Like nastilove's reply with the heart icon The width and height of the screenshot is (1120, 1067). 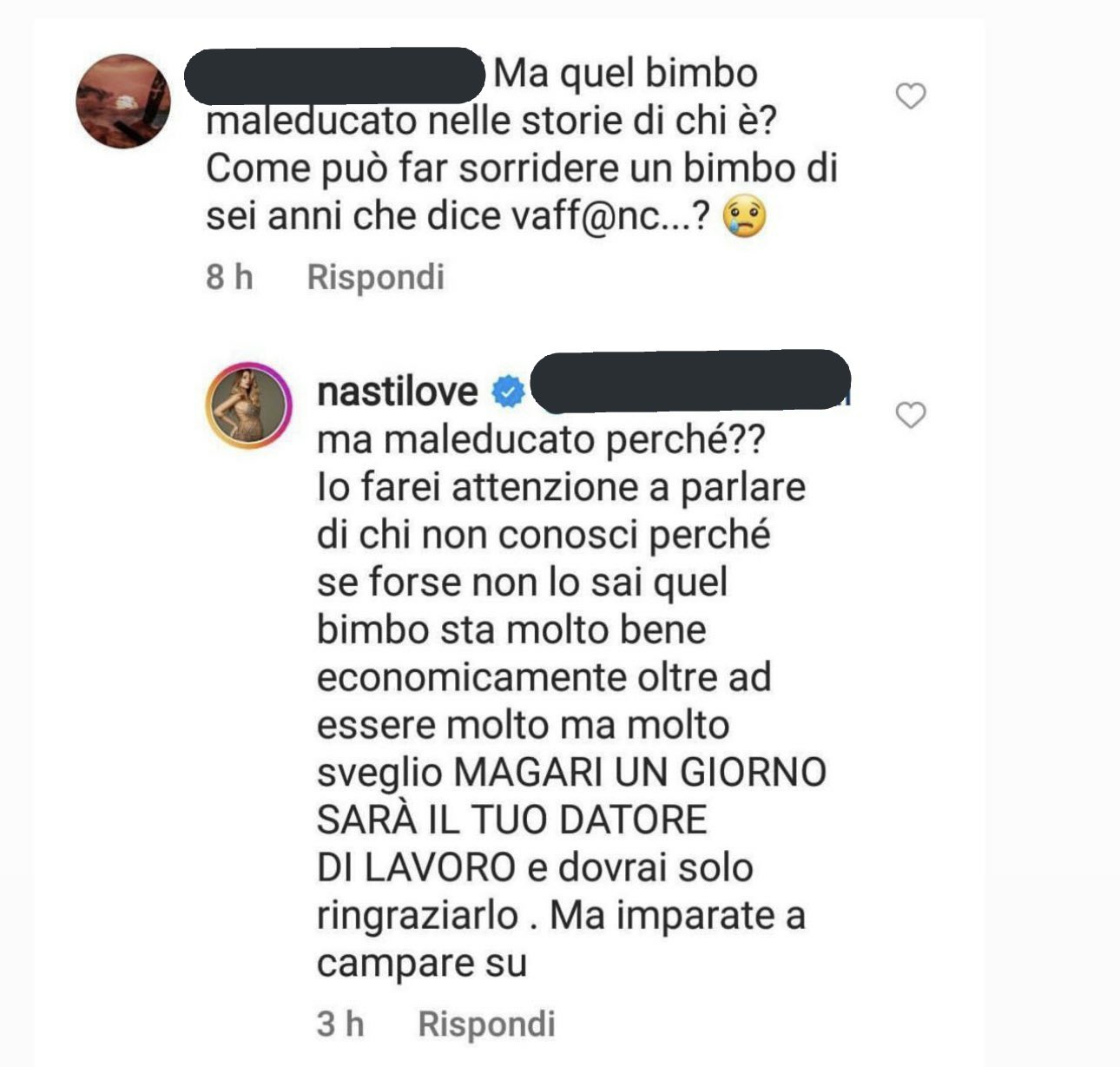pyautogui.click(x=910, y=415)
